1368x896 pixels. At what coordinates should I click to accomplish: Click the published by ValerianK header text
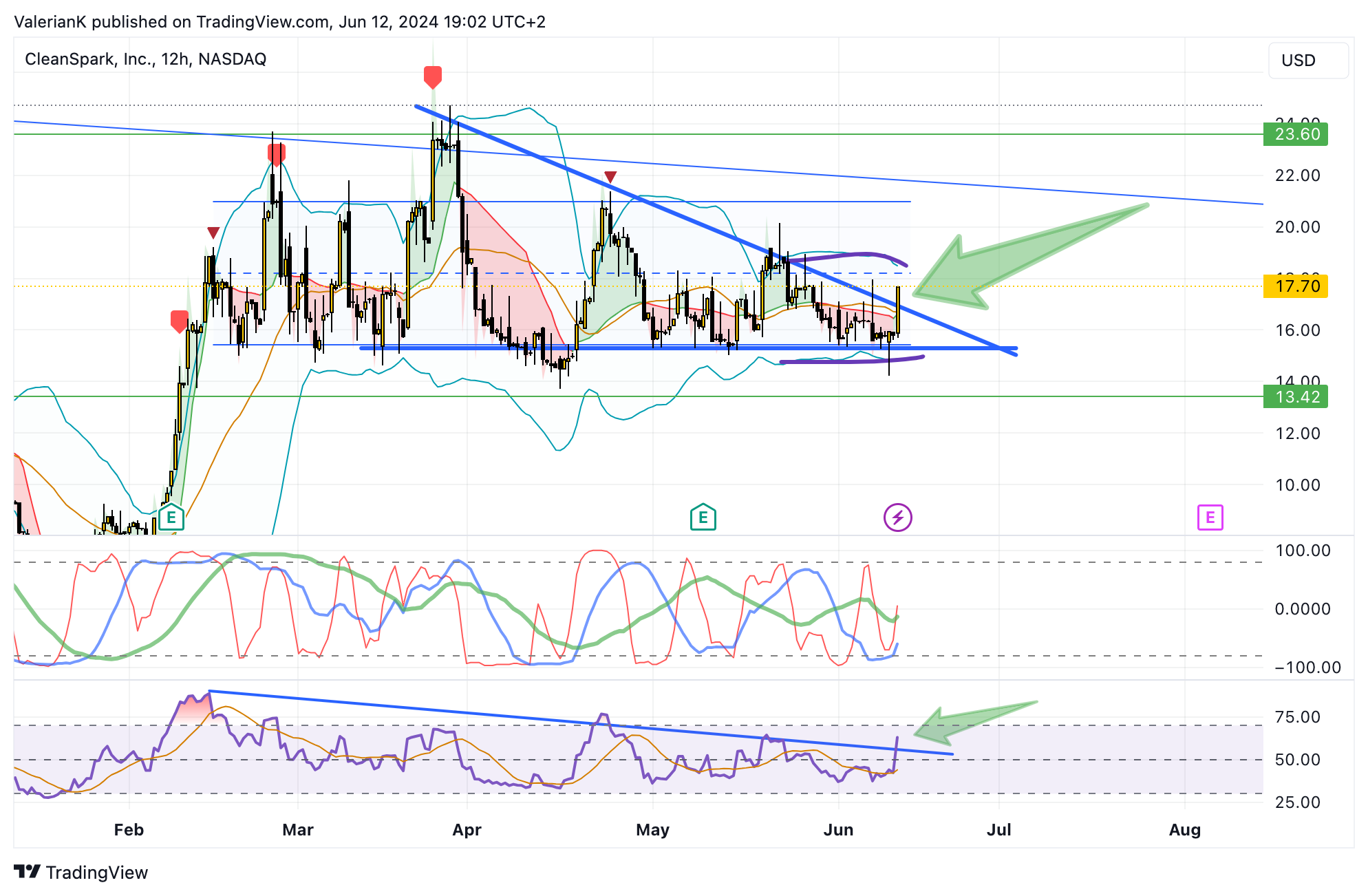[279, 22]
